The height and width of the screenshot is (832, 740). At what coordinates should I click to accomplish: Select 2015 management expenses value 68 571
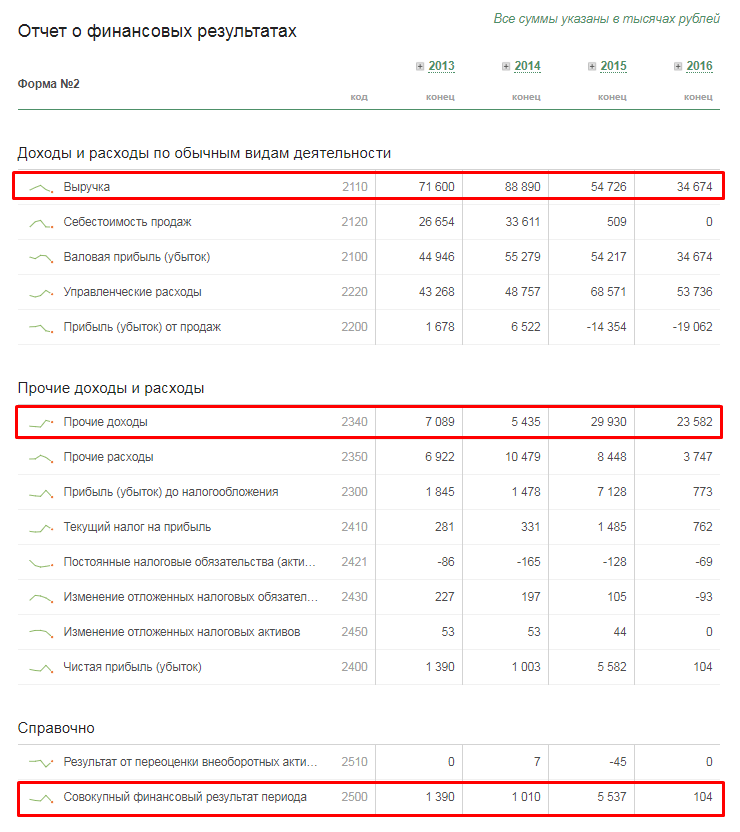(608, 292)
